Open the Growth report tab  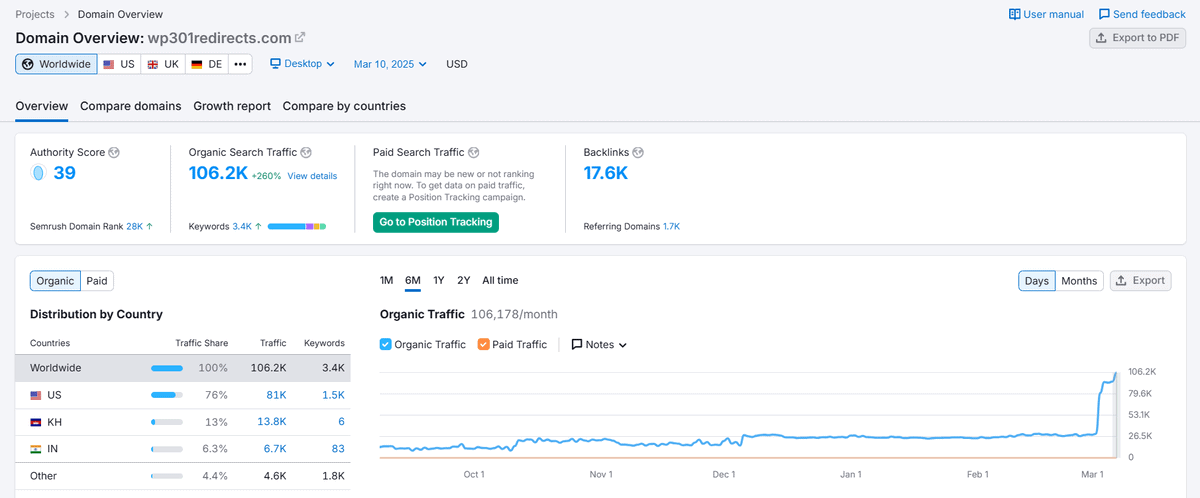click(x=232, y=106)
